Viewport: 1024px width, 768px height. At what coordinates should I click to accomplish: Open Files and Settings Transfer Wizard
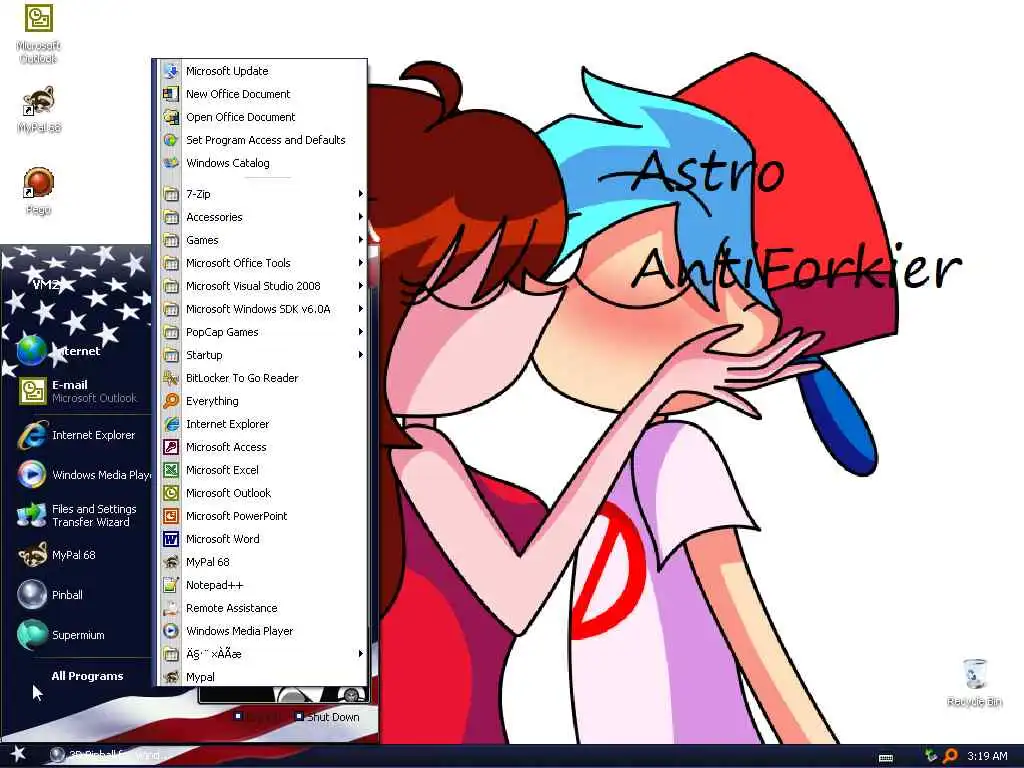(76, 515)
